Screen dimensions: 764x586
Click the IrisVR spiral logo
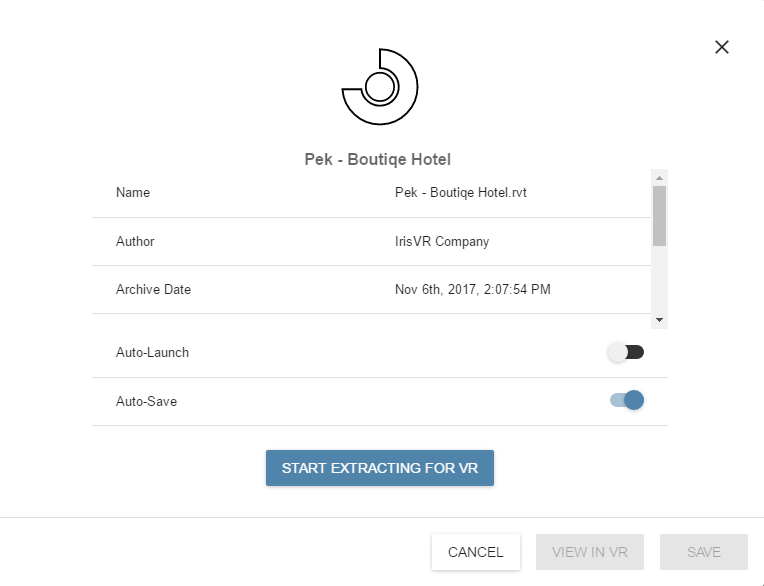pyautogui.click(x=380, y=87)
